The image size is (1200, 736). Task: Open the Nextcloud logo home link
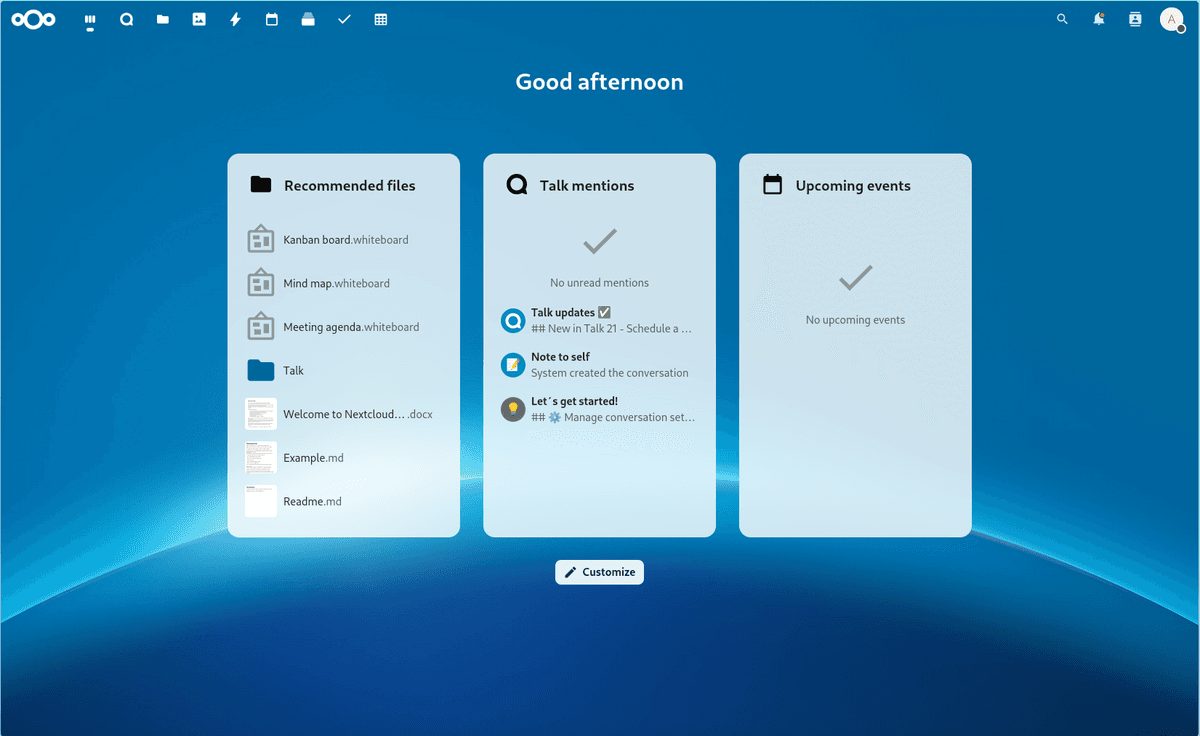32,19
